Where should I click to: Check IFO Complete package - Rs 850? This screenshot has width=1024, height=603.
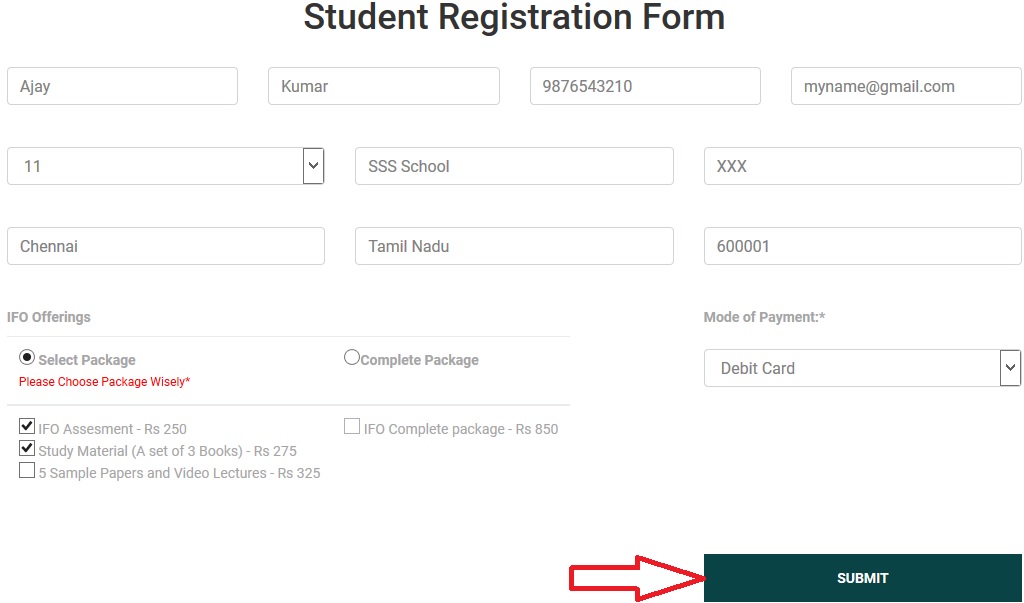(x=352, y=427)
